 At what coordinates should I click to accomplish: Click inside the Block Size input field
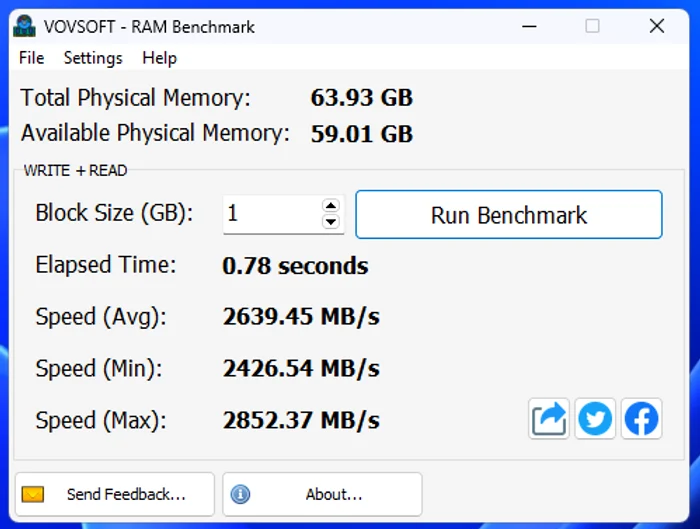pos(272,214)
